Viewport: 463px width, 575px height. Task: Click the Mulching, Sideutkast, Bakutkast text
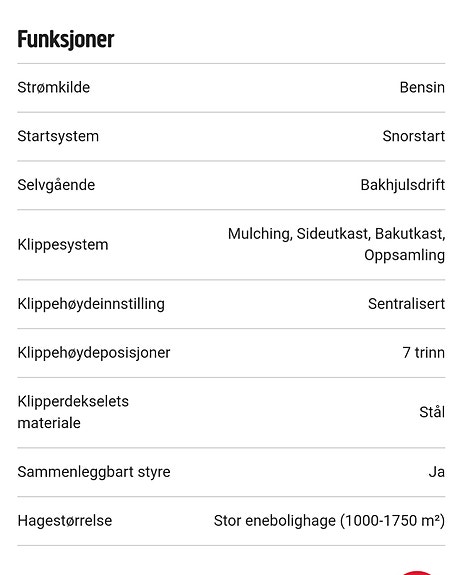(x=337, y=234)
